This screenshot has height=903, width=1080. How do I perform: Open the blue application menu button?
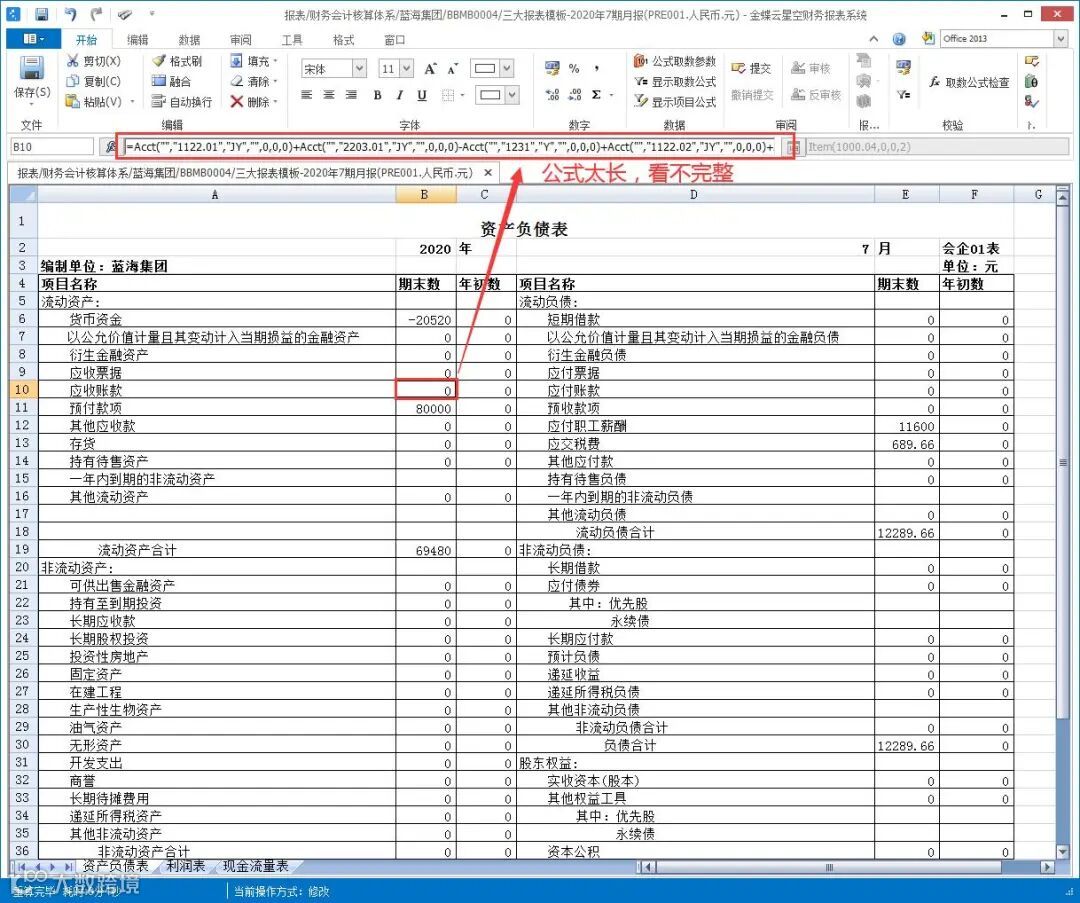tap(32, 39)
